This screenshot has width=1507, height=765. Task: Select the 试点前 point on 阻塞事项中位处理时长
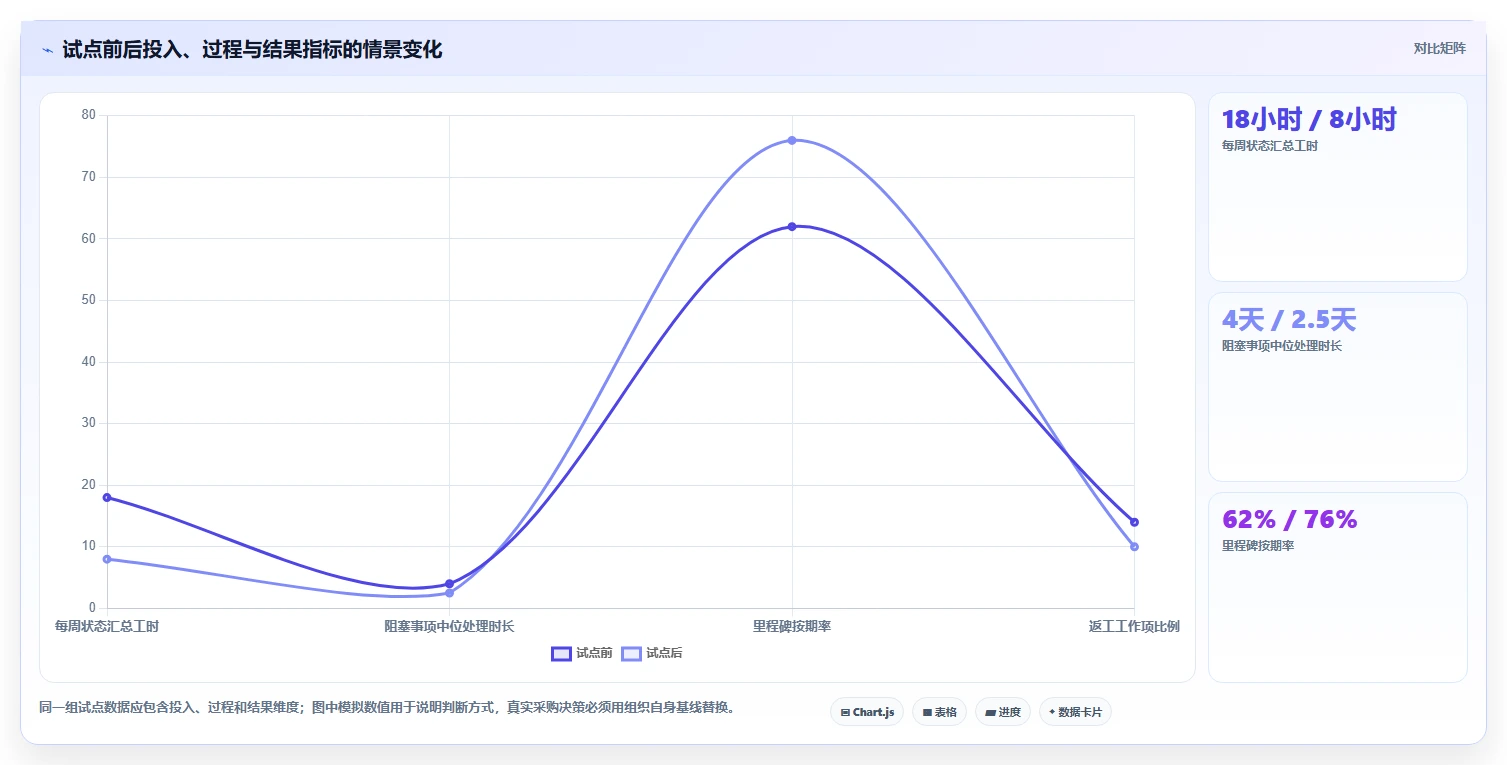[x=449, y=583]
